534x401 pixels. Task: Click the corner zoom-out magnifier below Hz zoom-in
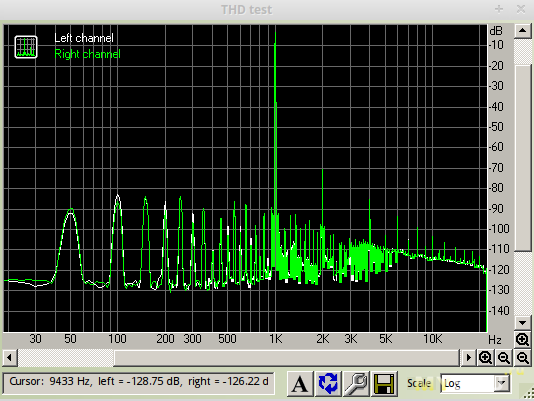(522, 358)
